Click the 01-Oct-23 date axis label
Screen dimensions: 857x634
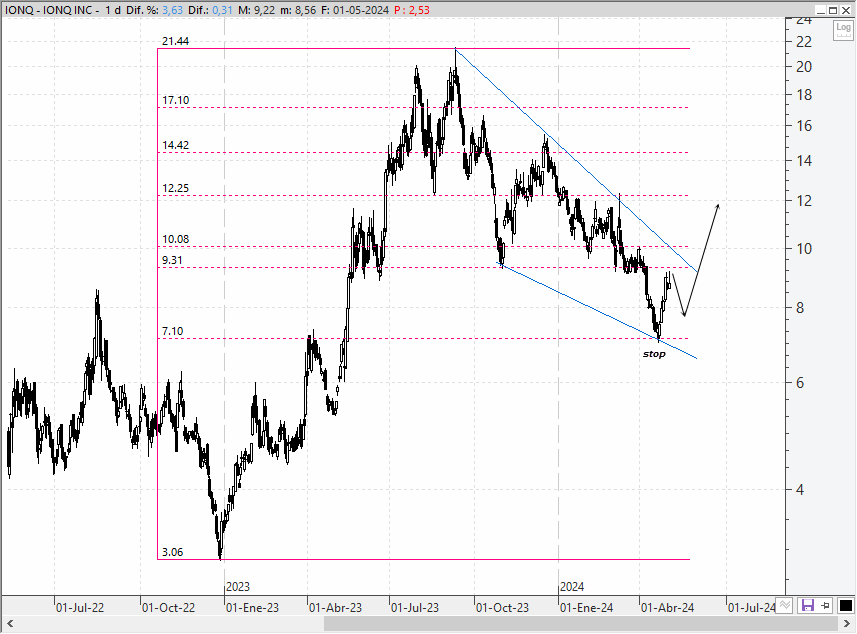pyautogui.click(x=502, y=608)
